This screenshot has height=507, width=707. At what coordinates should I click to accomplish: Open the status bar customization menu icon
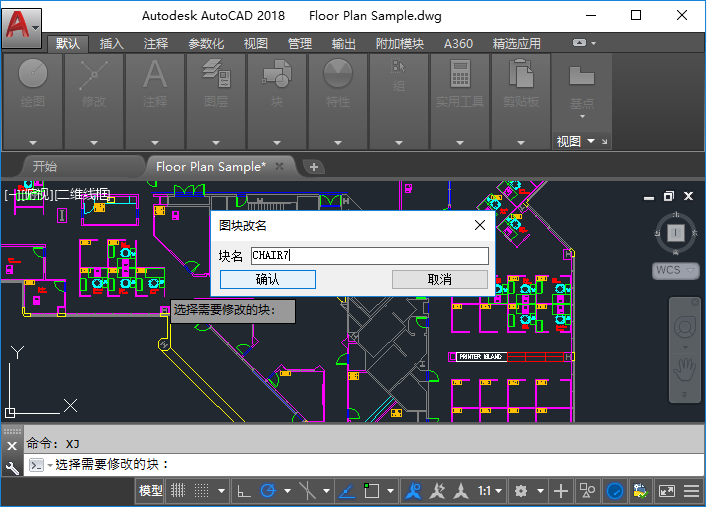691,491
